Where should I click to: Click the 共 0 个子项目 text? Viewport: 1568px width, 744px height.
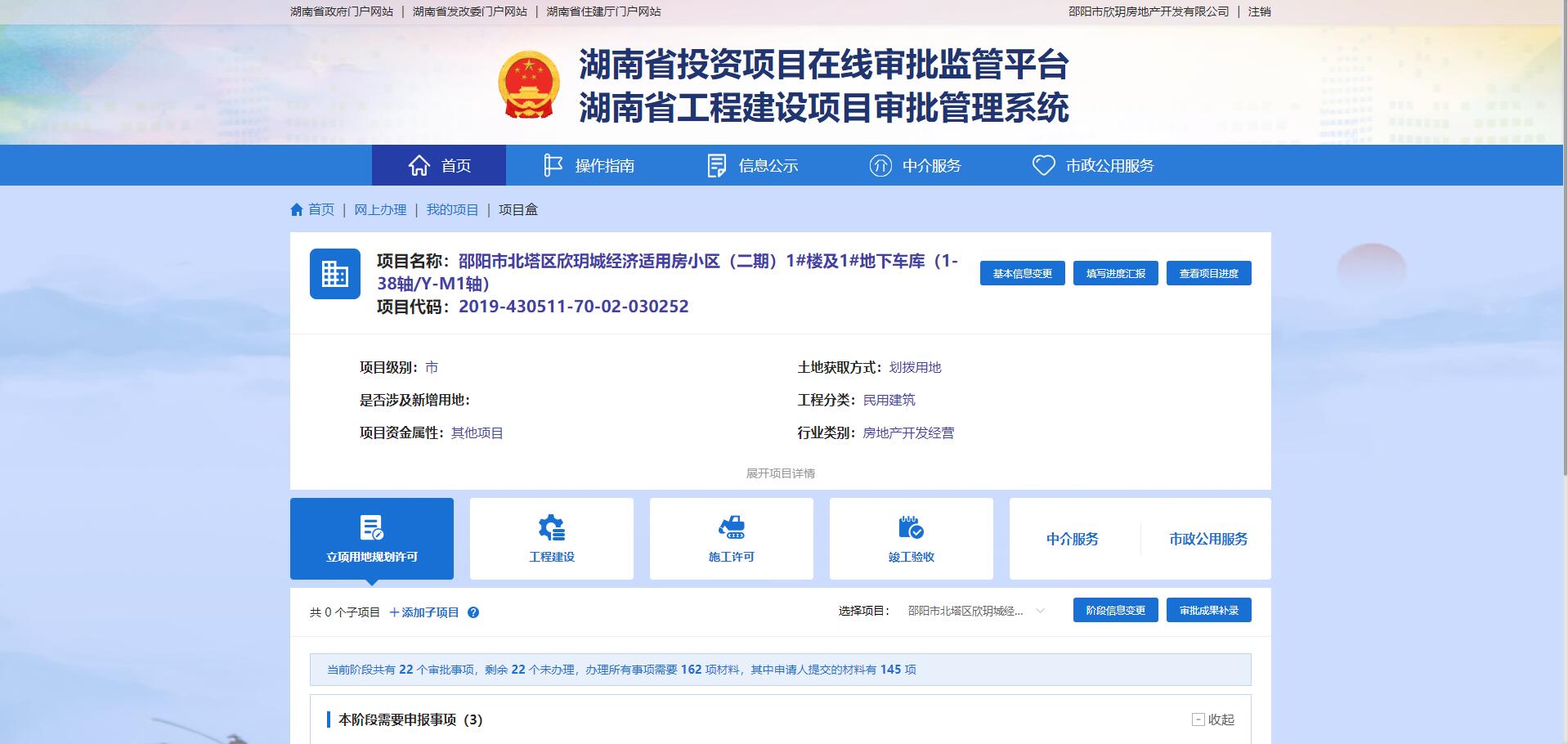[x=345, y=612]
